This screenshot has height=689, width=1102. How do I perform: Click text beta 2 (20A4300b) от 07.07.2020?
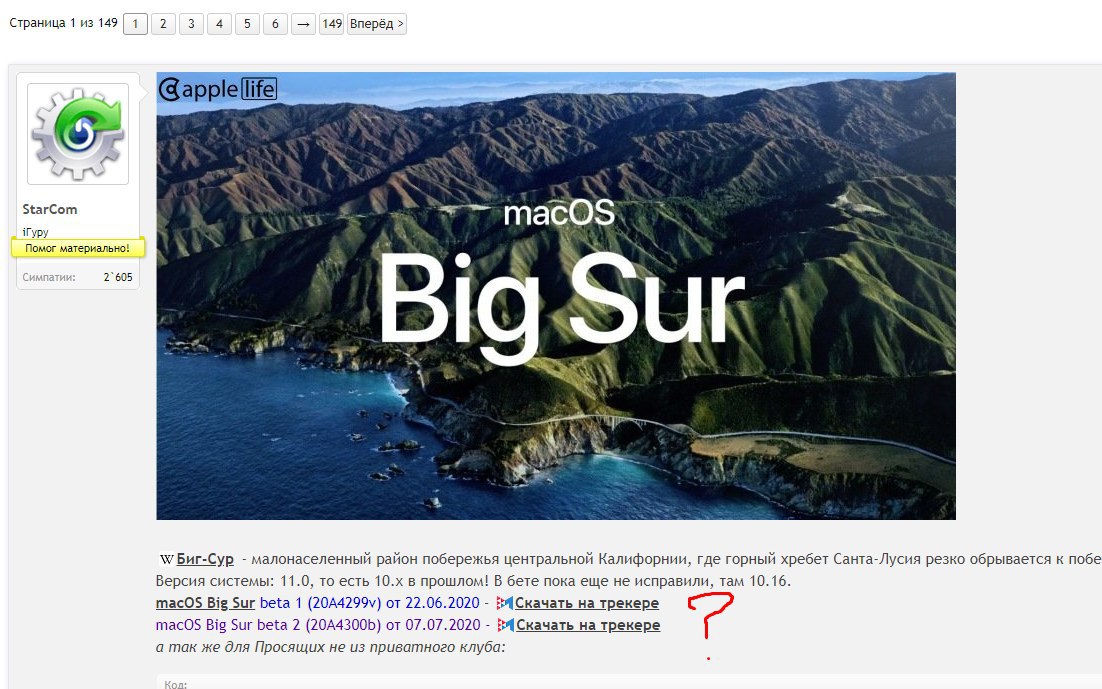click(x=369, y=624)
